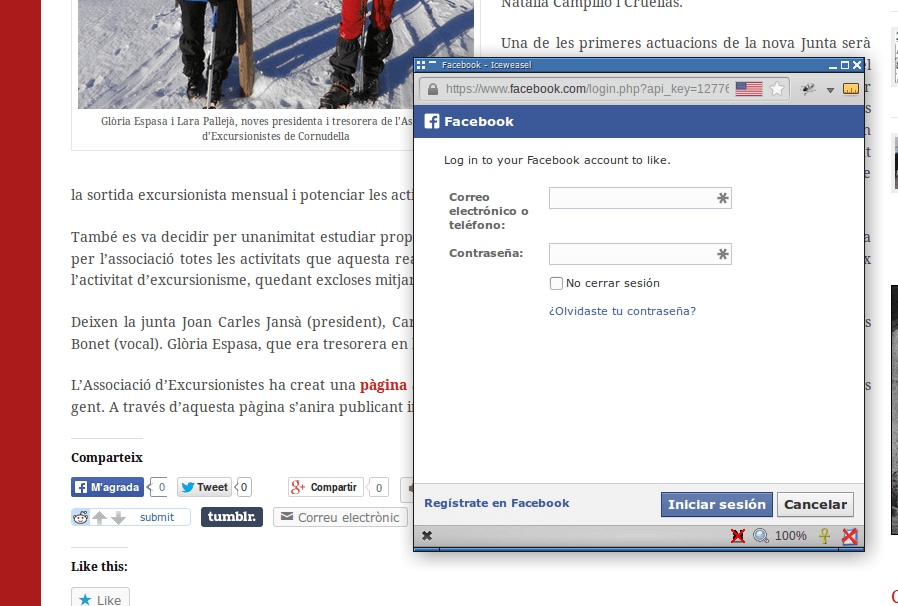Click the red-crossed black icon in status bar

click(738, 536)
